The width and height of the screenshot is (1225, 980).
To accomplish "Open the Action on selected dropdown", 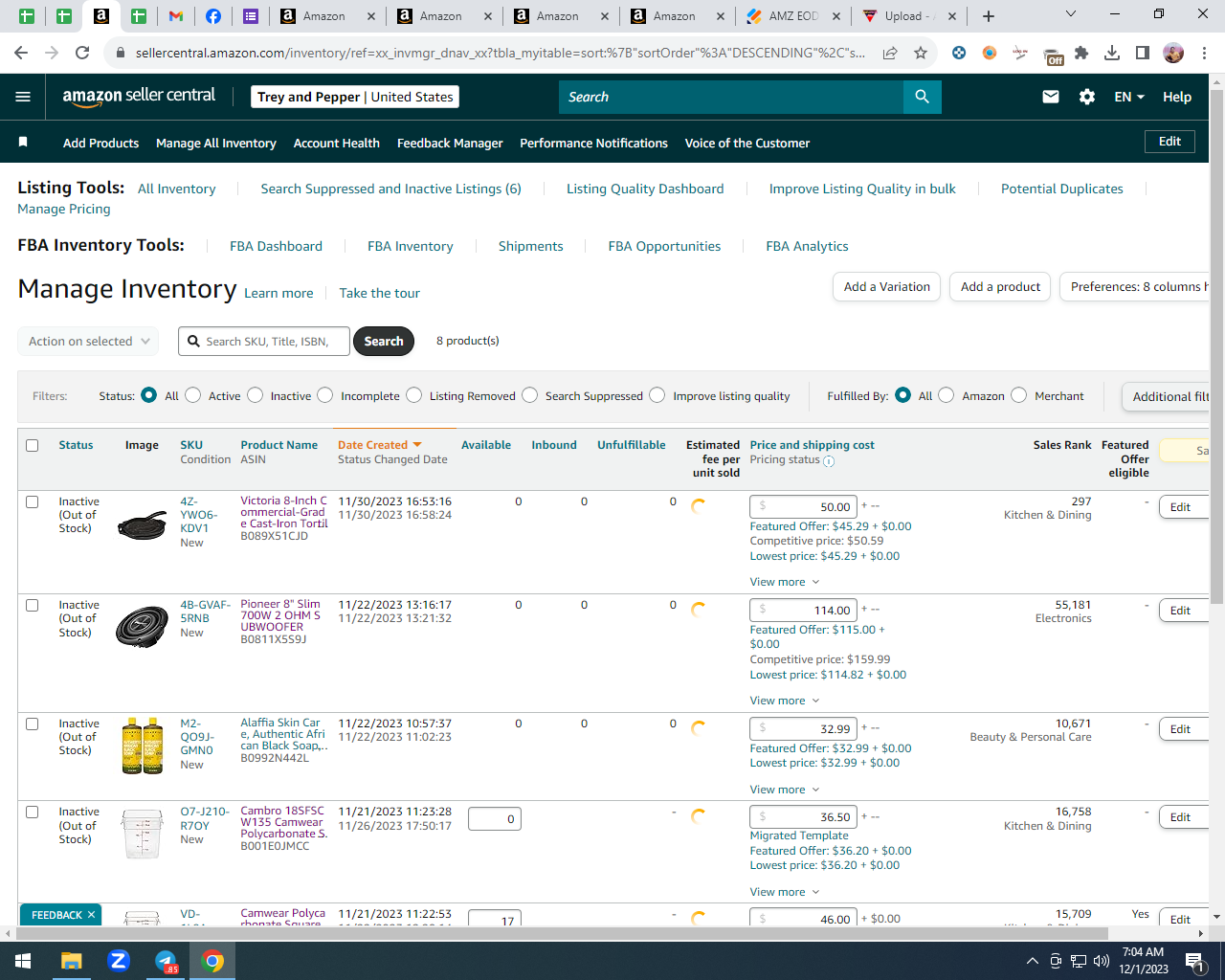I will [88, 342].
